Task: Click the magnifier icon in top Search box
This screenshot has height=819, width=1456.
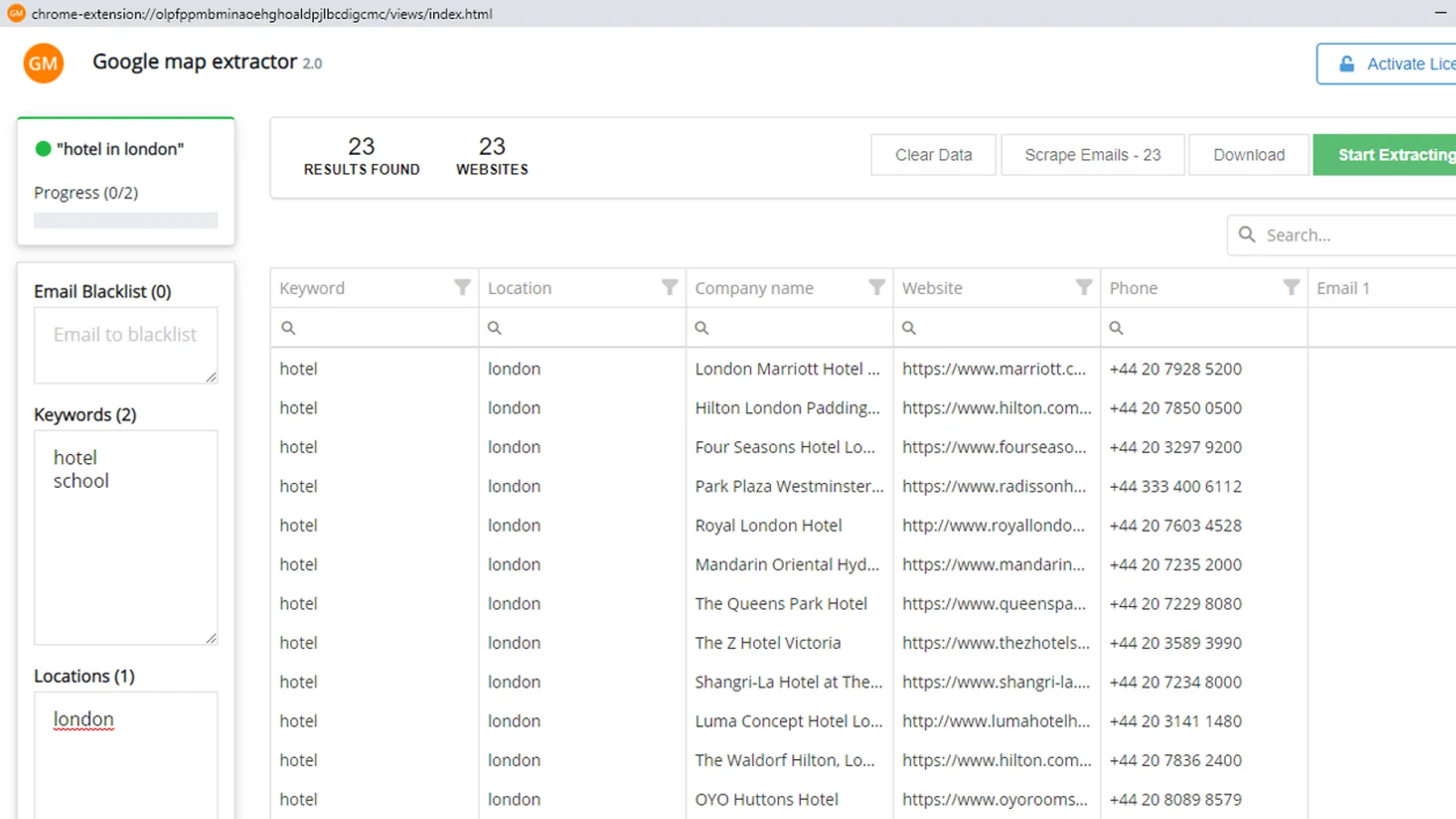Action: [x=1247, y=235]
